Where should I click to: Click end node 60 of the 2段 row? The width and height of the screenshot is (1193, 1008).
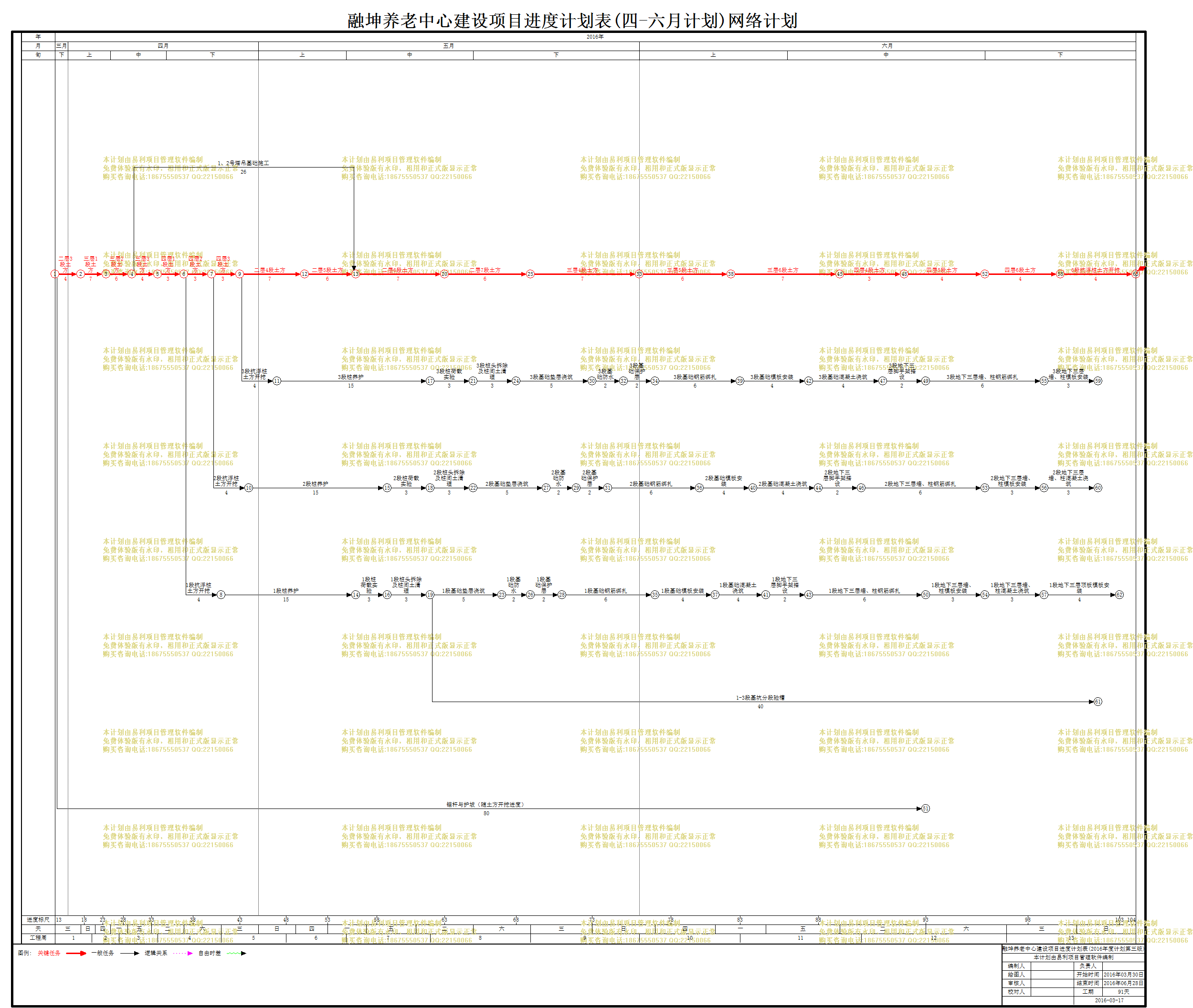[1098, 488]
